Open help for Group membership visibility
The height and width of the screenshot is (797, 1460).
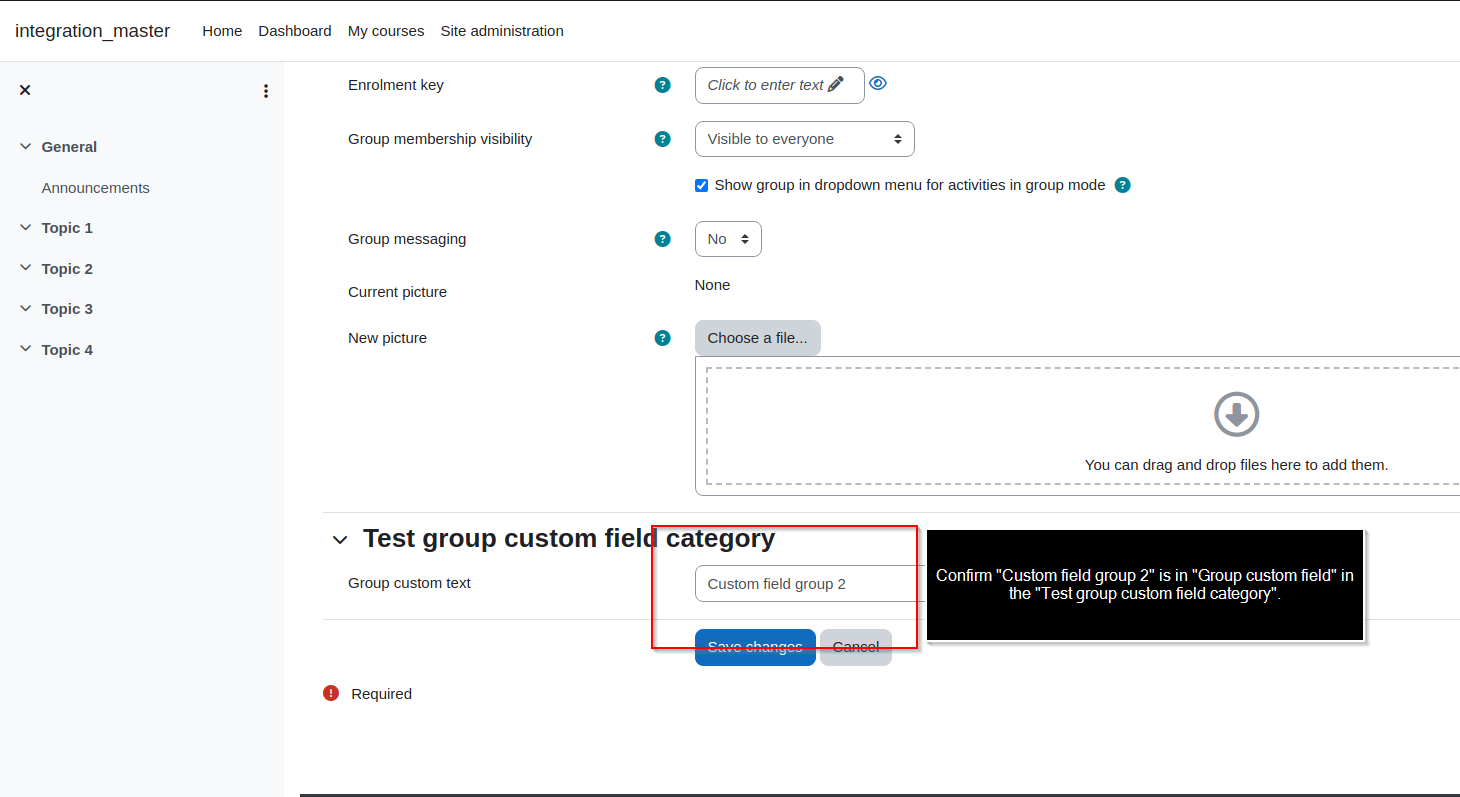tap(662, 139)
